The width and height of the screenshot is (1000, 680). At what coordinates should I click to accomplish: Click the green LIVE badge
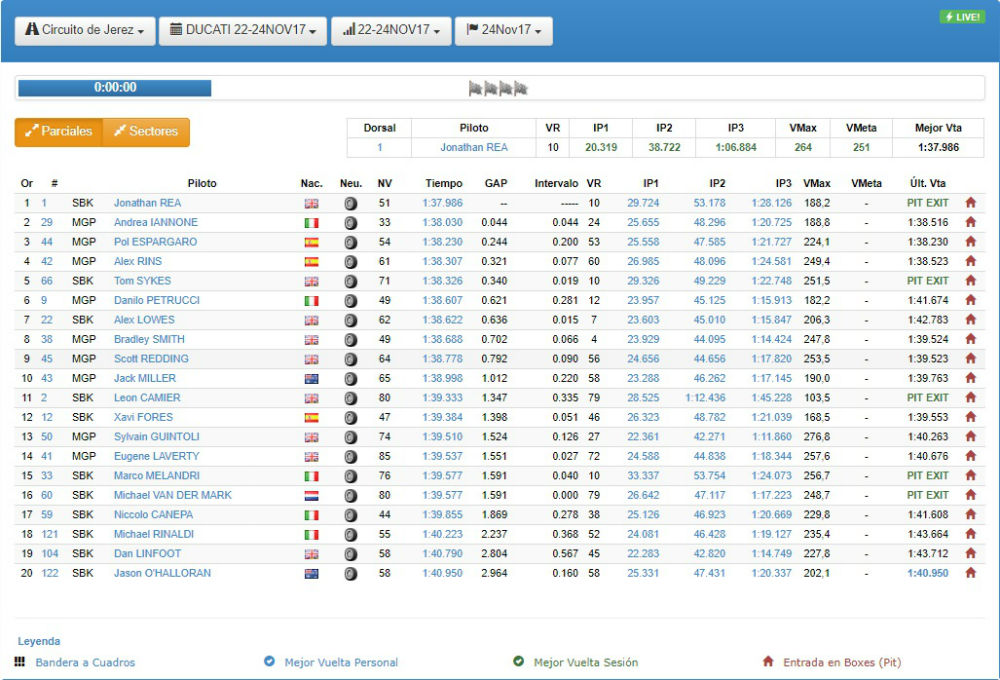point(961,17)
